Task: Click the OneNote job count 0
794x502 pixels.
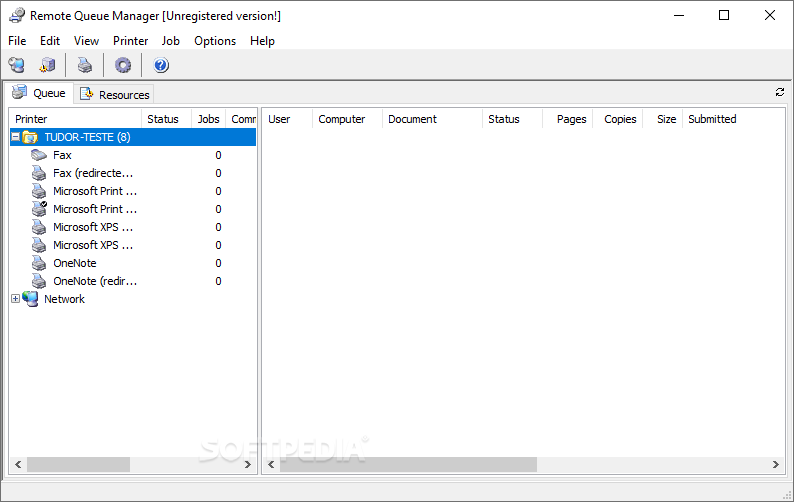Action: (x=218, y=263)
